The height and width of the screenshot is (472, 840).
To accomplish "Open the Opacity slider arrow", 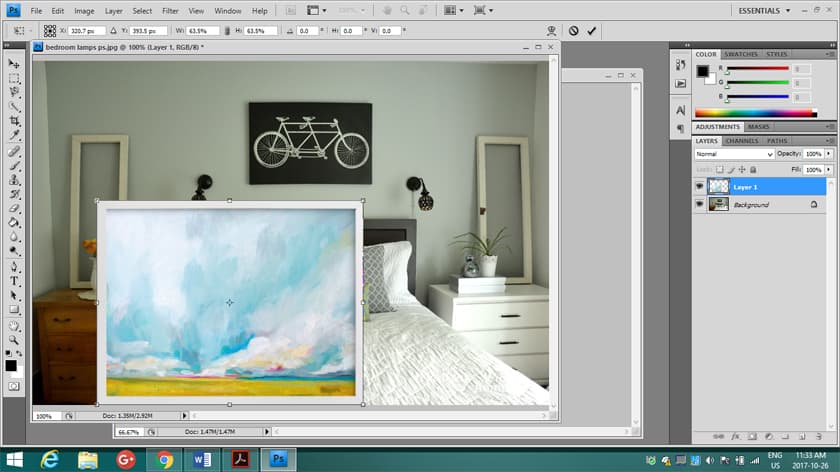I will (829, 154).
